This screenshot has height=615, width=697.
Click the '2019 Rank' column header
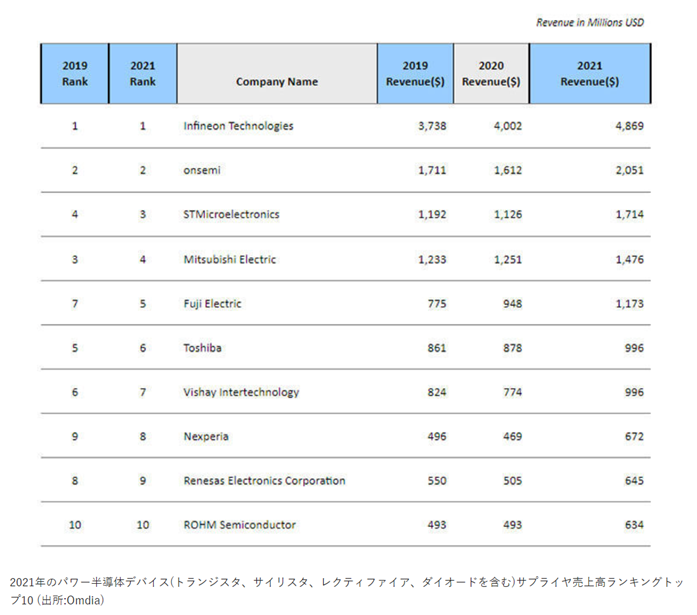click(x=75, y=74)
